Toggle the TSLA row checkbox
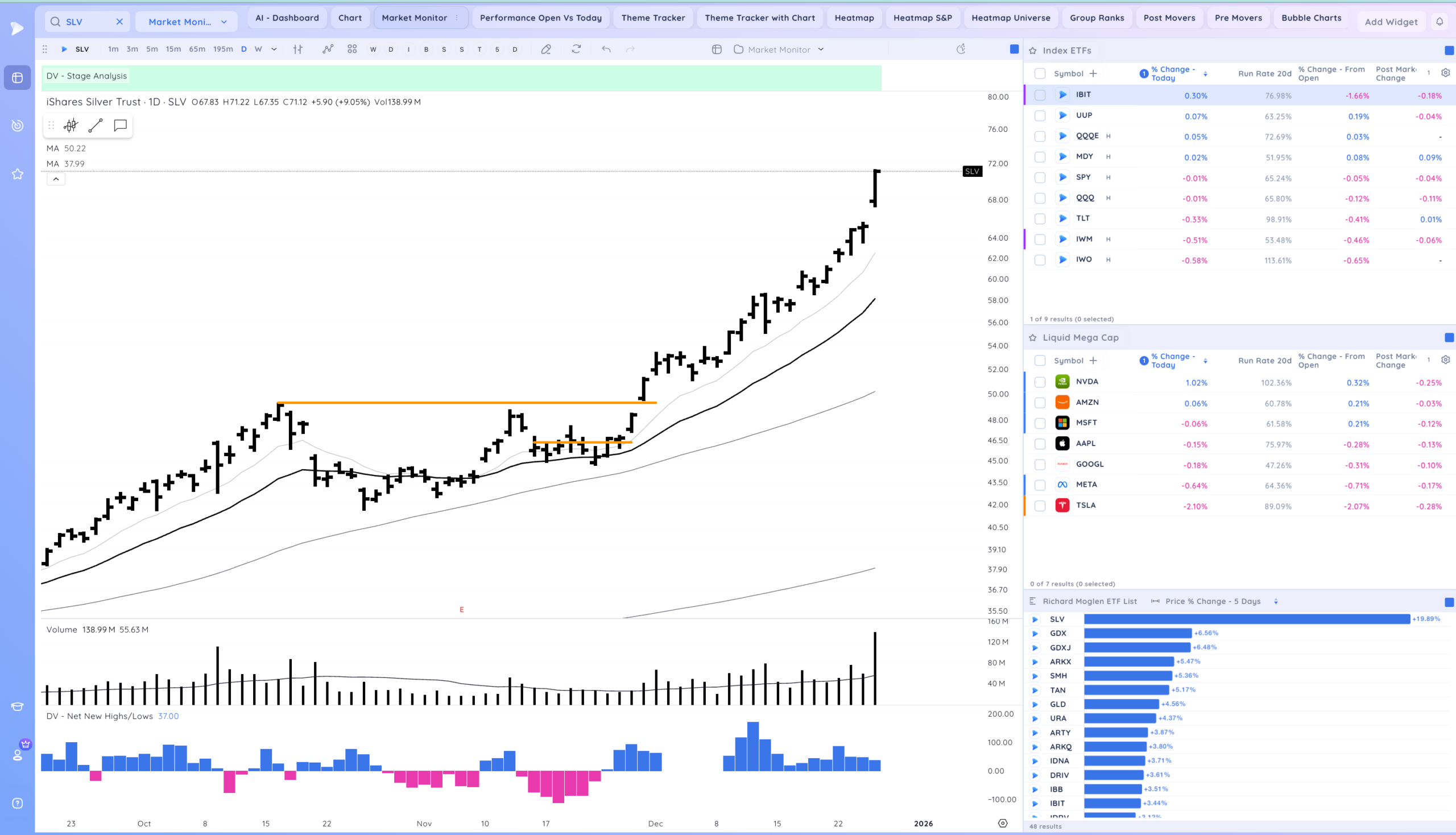The width and height of the screenshot is (1456, 835). 1040,506
